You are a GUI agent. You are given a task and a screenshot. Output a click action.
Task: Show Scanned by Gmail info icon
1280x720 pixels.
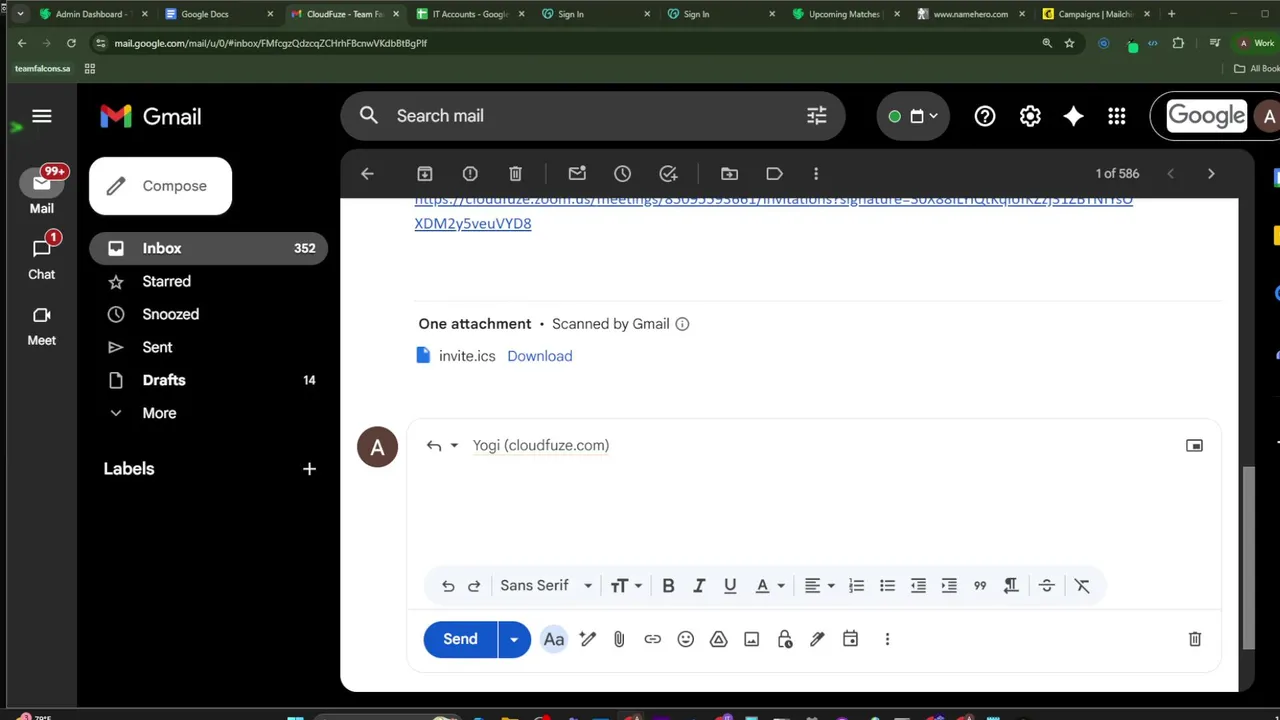coord(682,324)
